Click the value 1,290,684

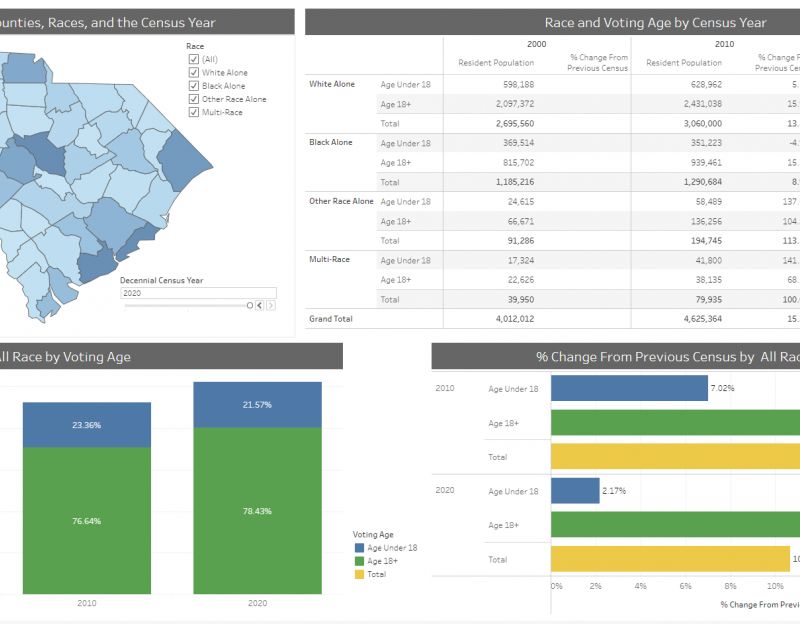point(703,182)
